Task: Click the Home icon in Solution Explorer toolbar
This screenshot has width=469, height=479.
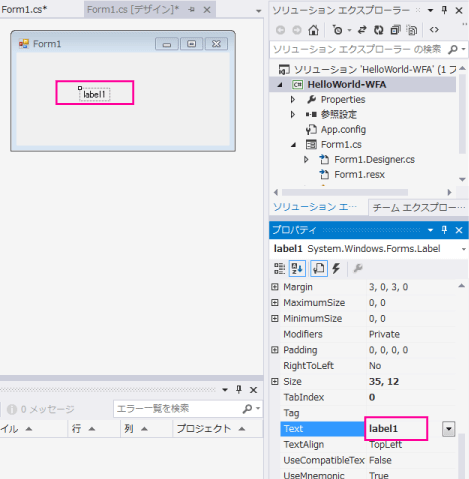Action: pyautogui.click(x=313, y=30)
